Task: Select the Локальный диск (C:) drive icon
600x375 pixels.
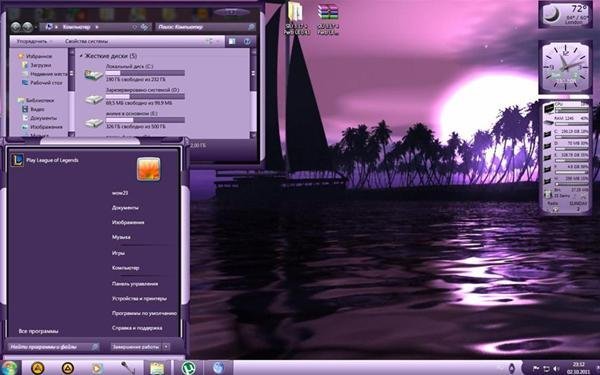Action: point(94,74)
